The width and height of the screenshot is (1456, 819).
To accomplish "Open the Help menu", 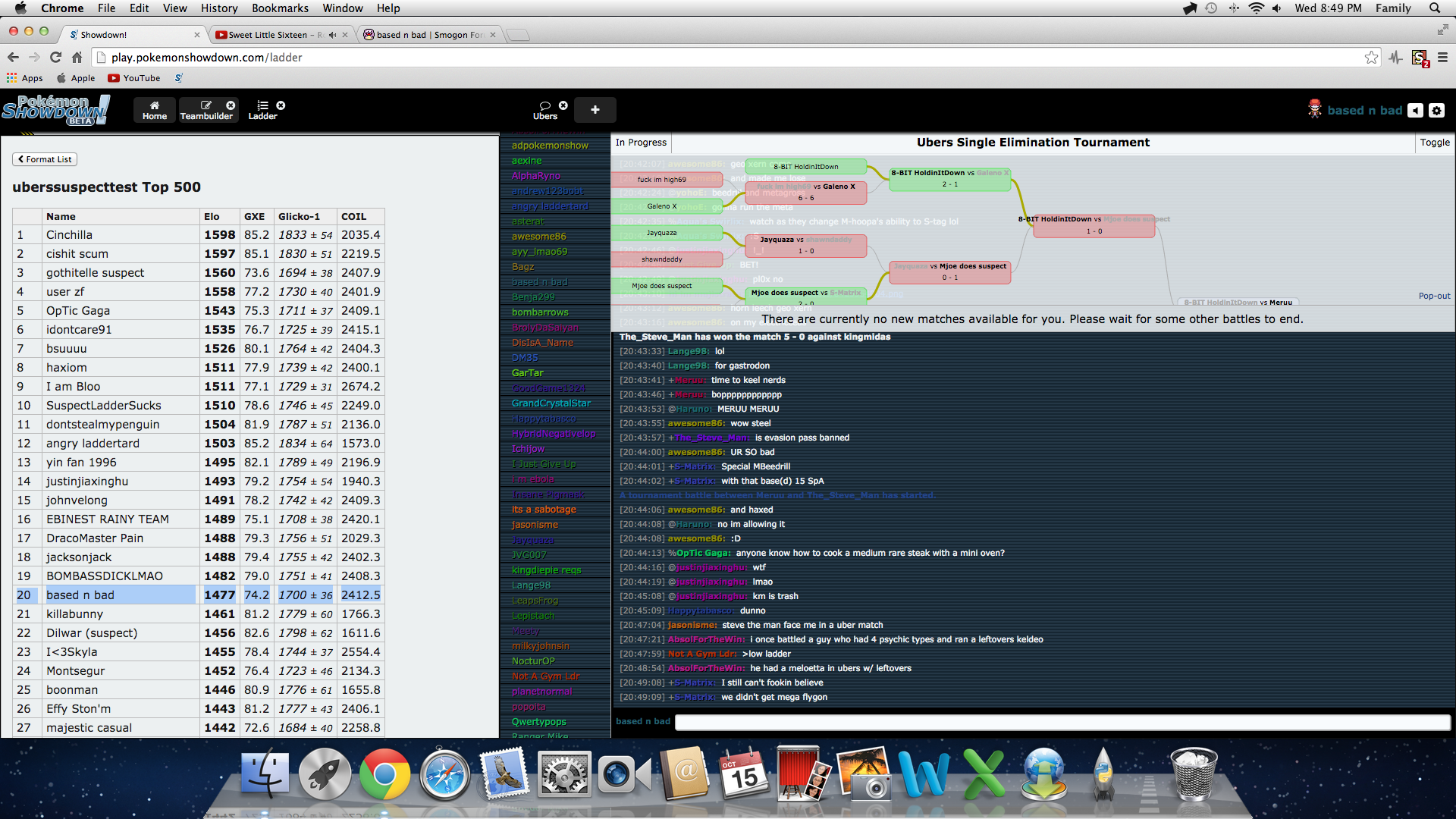I will [x=388, y=8].
